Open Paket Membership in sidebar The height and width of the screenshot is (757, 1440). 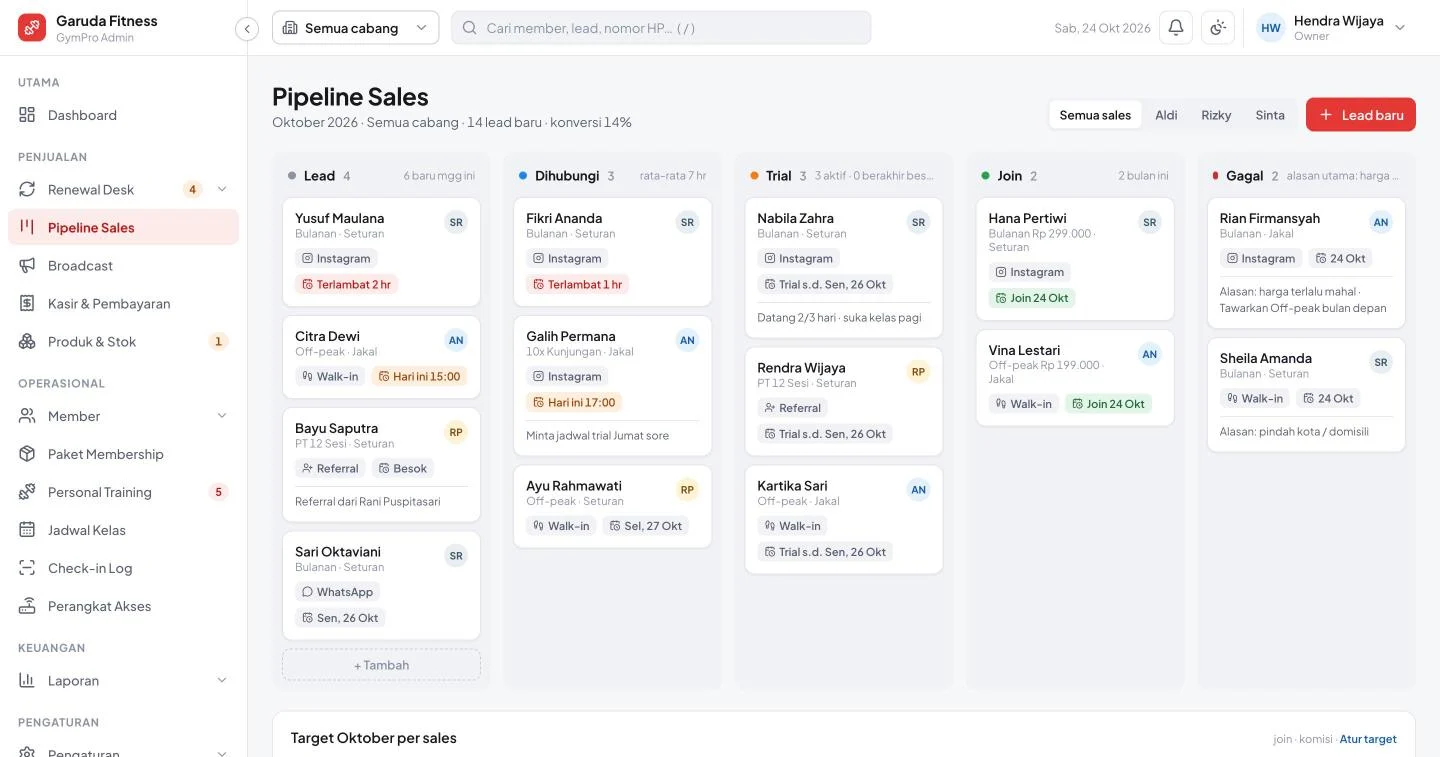tap(123, 454)
